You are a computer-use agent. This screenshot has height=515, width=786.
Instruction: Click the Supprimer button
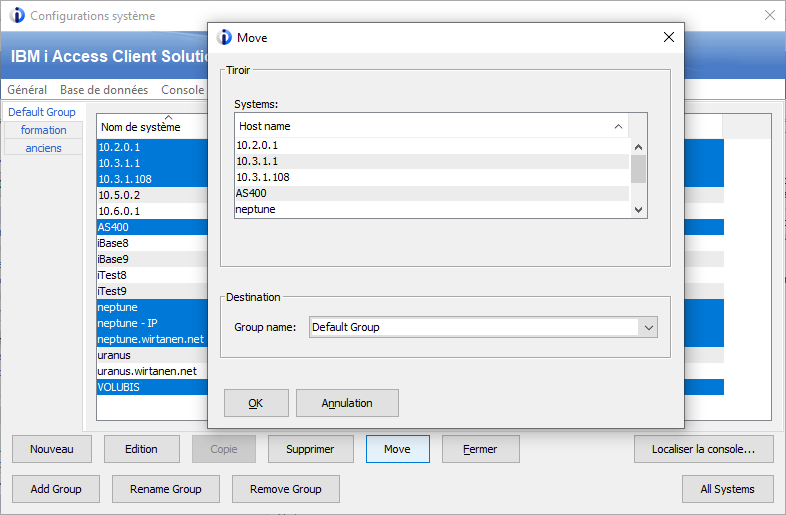310,449
